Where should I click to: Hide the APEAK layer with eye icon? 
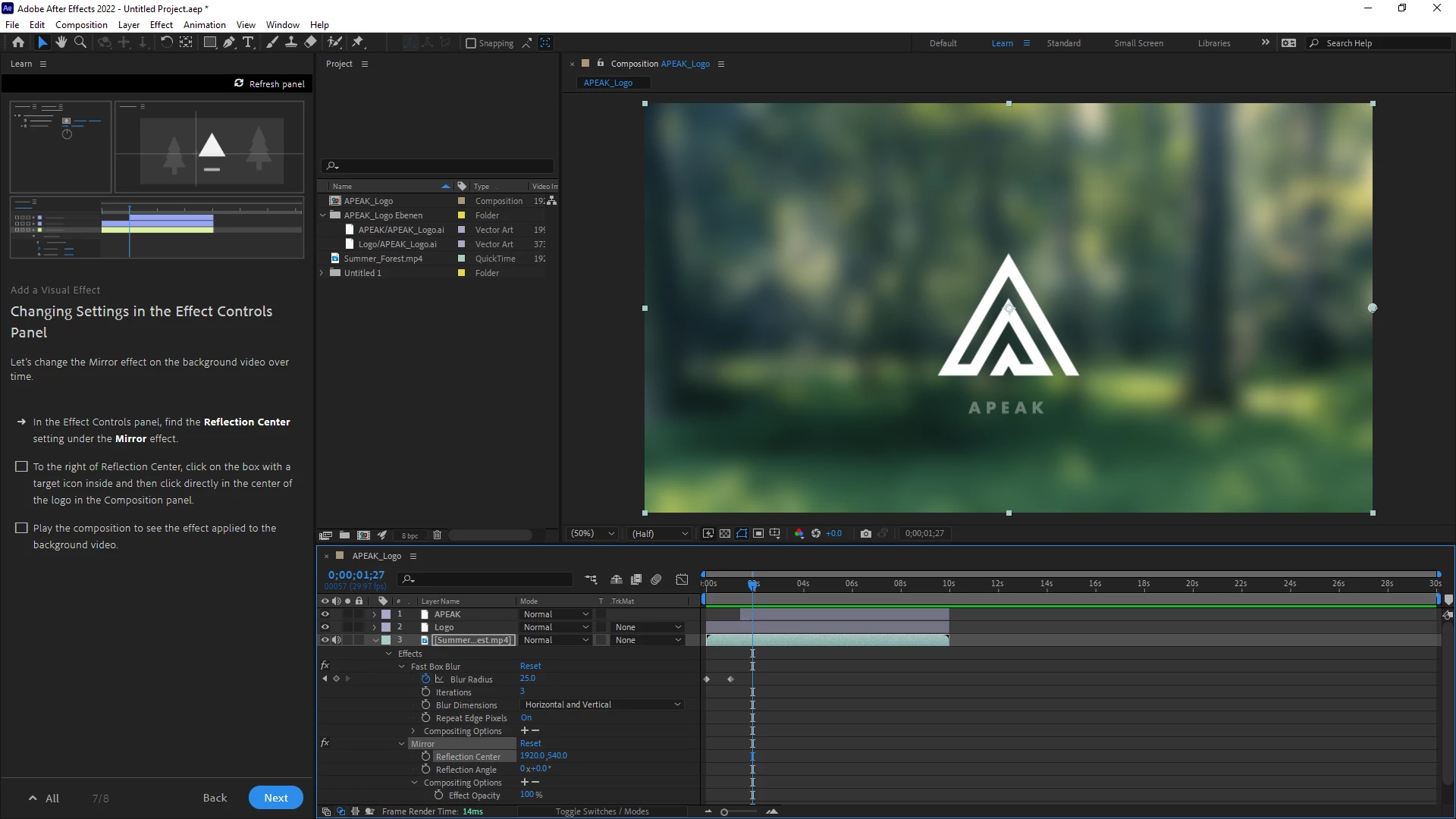pos(325,614)
